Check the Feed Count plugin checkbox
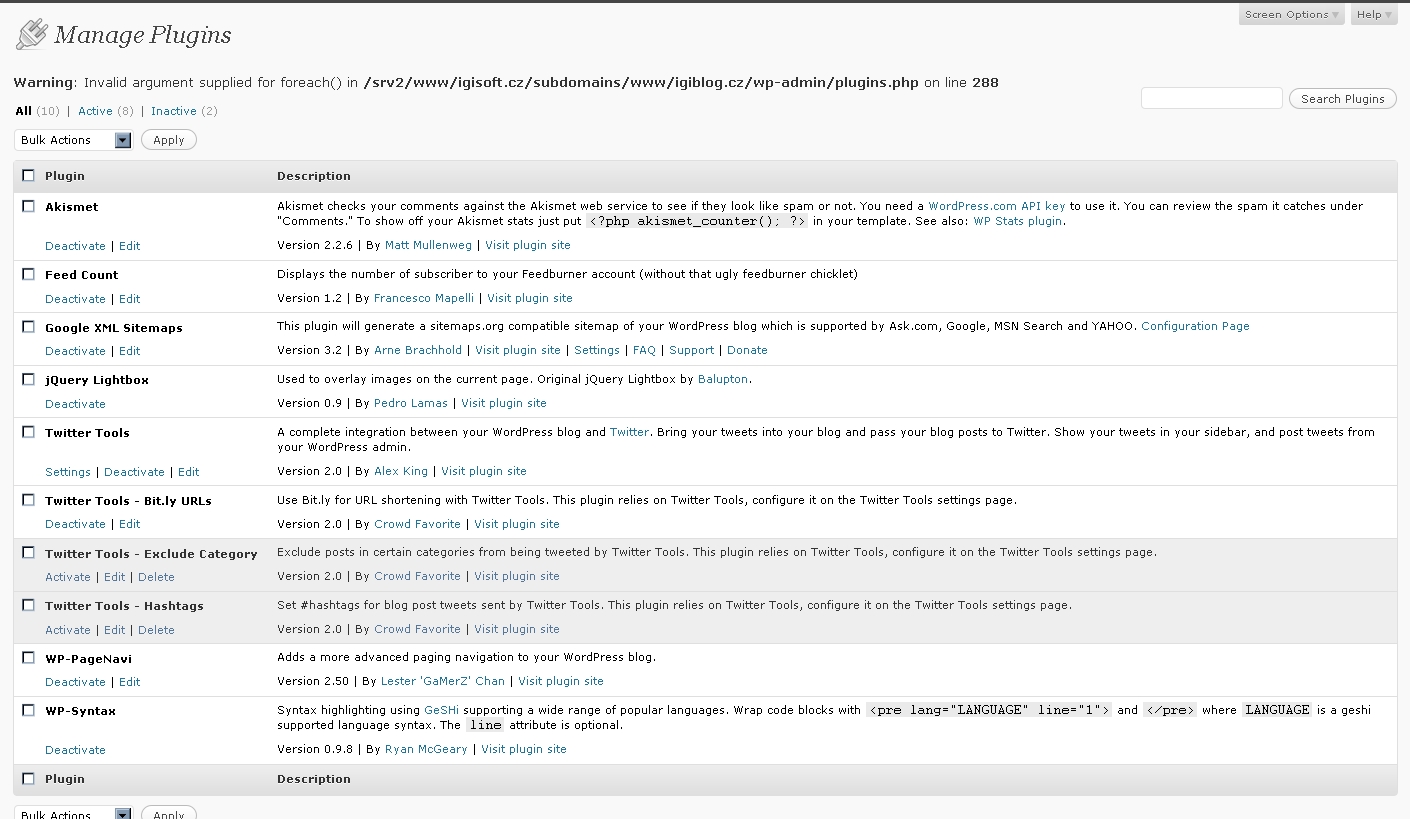 (x=28, y=274)
